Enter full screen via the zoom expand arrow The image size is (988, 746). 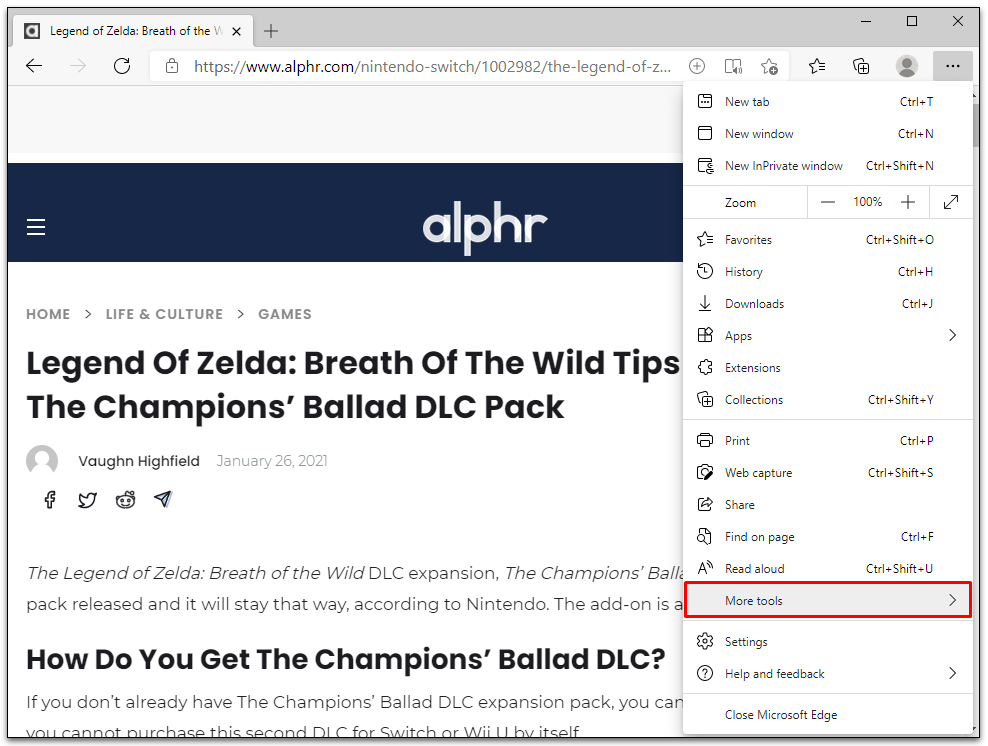click(x=951, y=202)
